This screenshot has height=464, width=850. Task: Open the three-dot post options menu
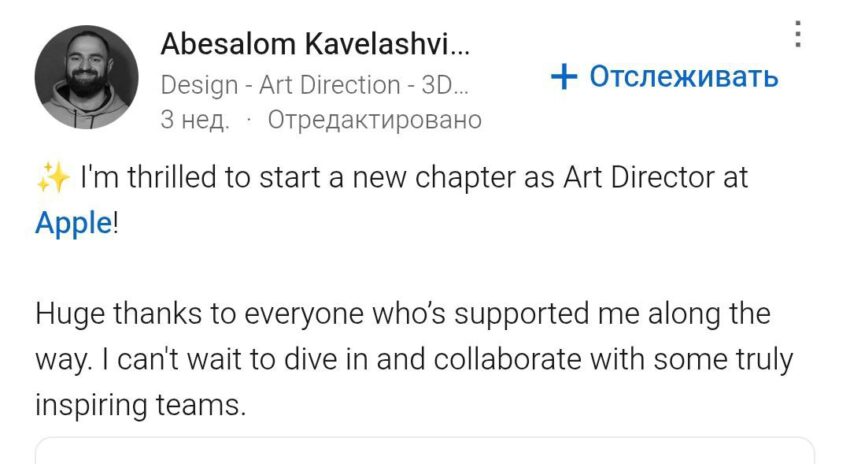click(x=797, y=34)
